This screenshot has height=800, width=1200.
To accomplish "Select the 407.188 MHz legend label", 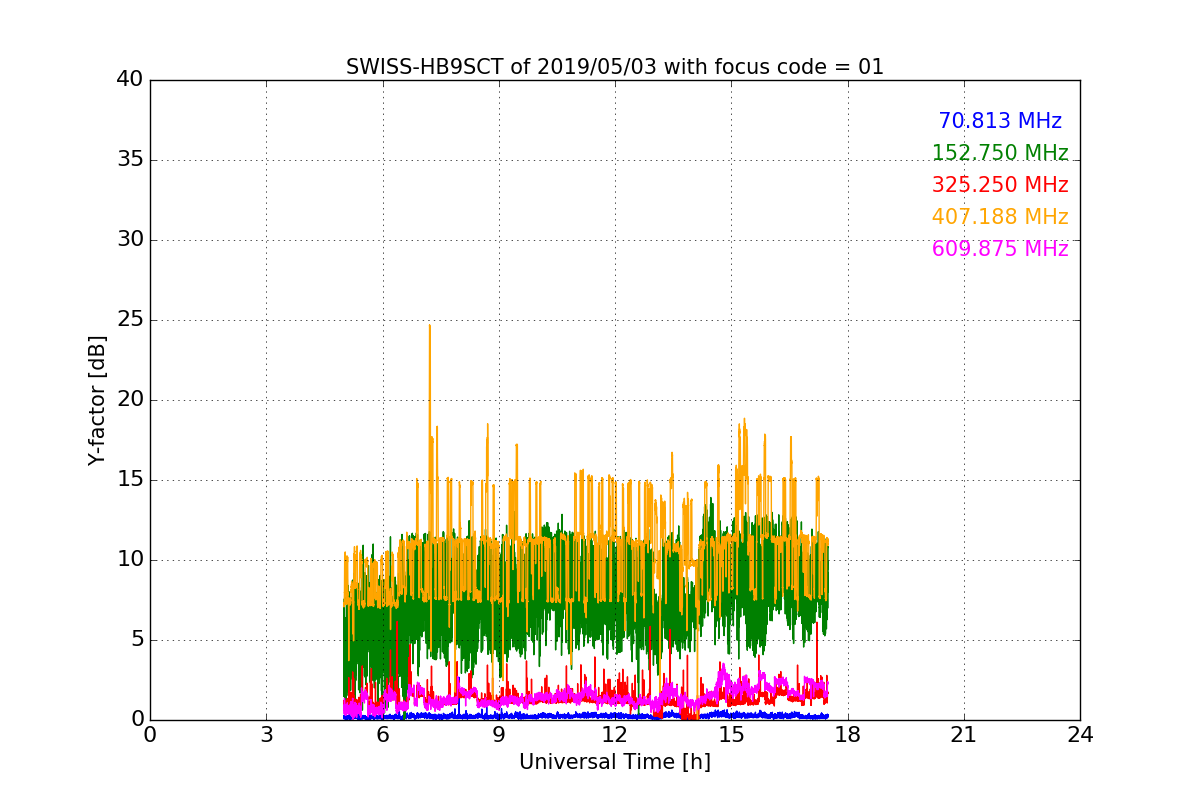I will coord(1000,217).
